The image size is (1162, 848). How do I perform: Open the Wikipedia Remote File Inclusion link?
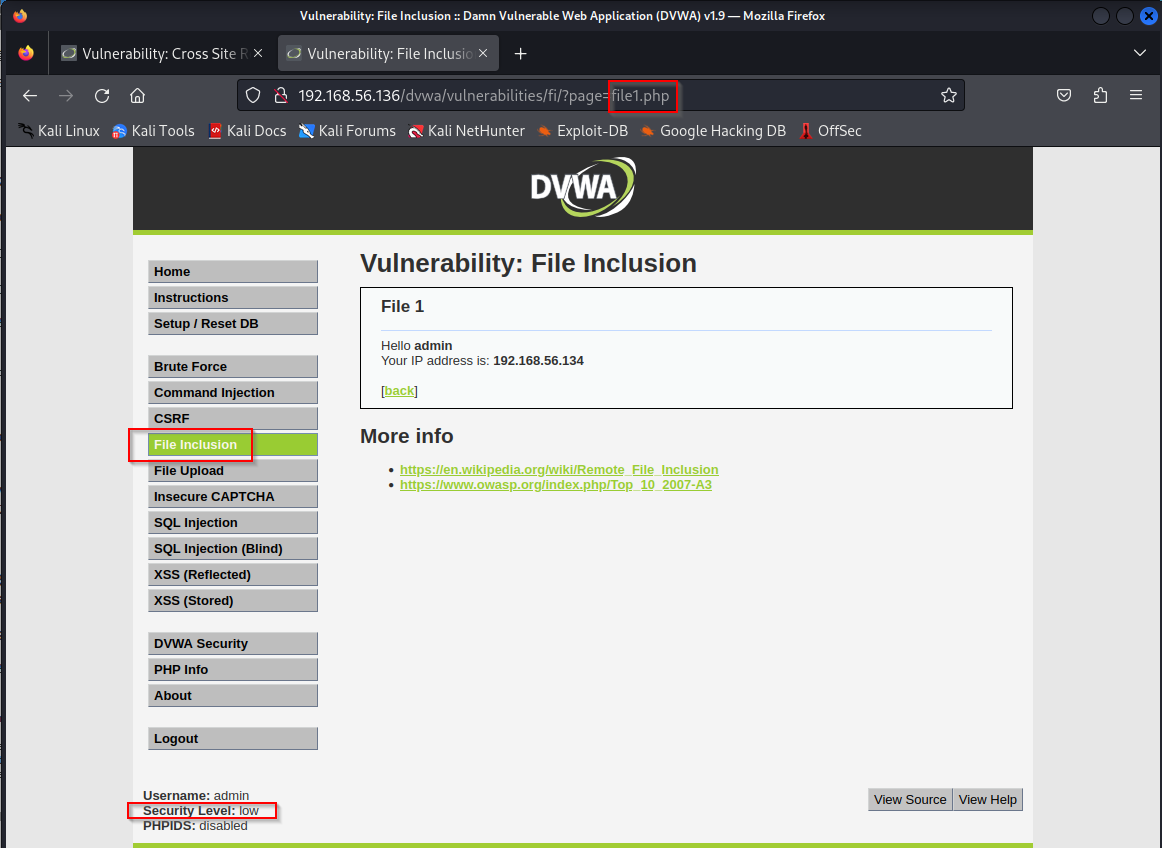coord(559,469)
